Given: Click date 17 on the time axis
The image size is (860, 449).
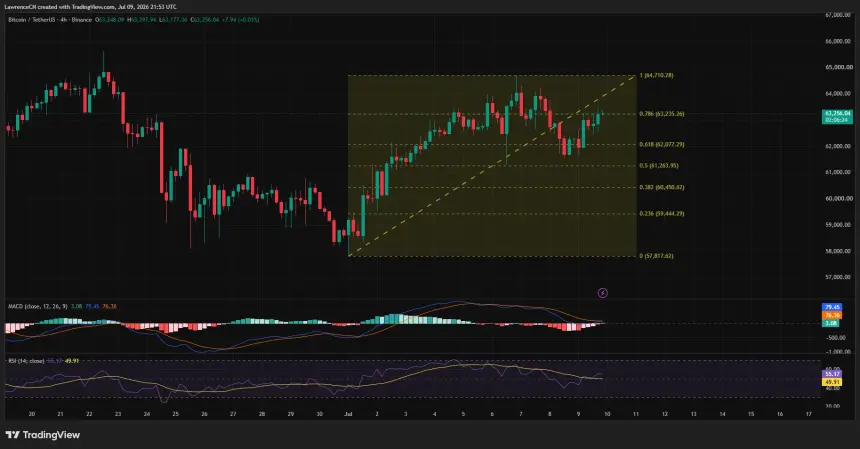Looking at the screenshot, I should [x=808, y=414].
